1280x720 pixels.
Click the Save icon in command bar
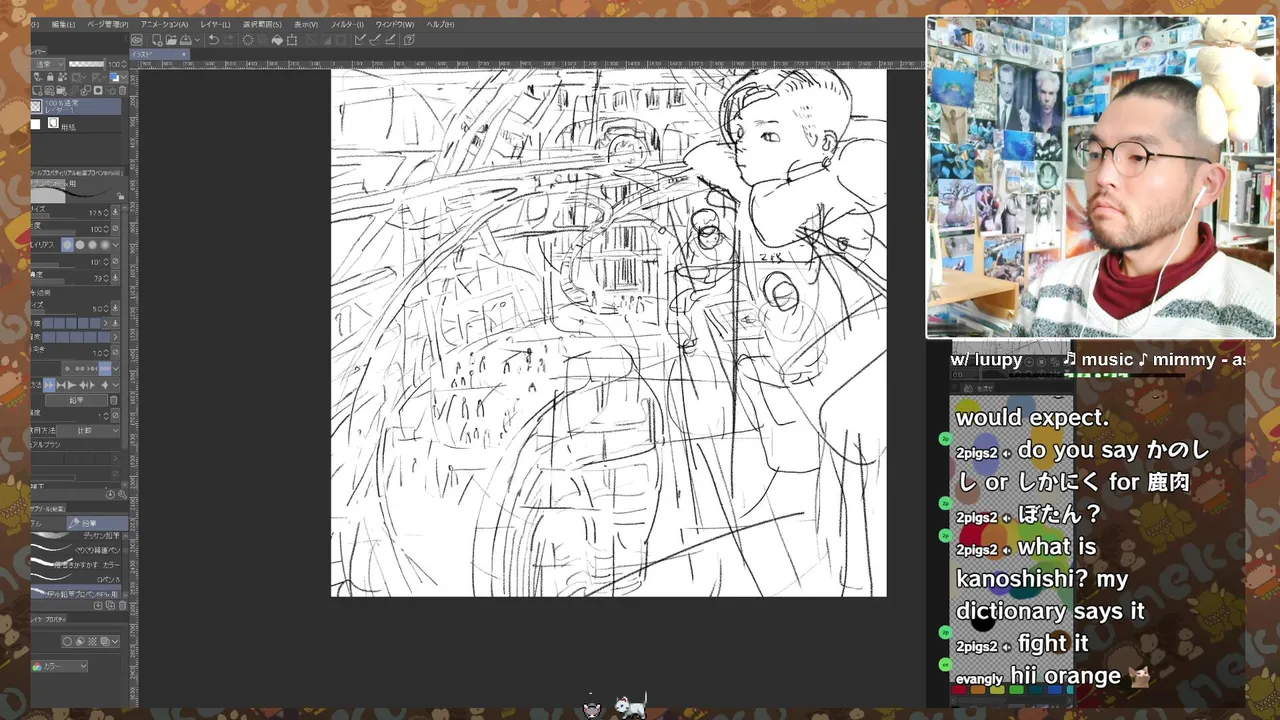click(185, 40)
